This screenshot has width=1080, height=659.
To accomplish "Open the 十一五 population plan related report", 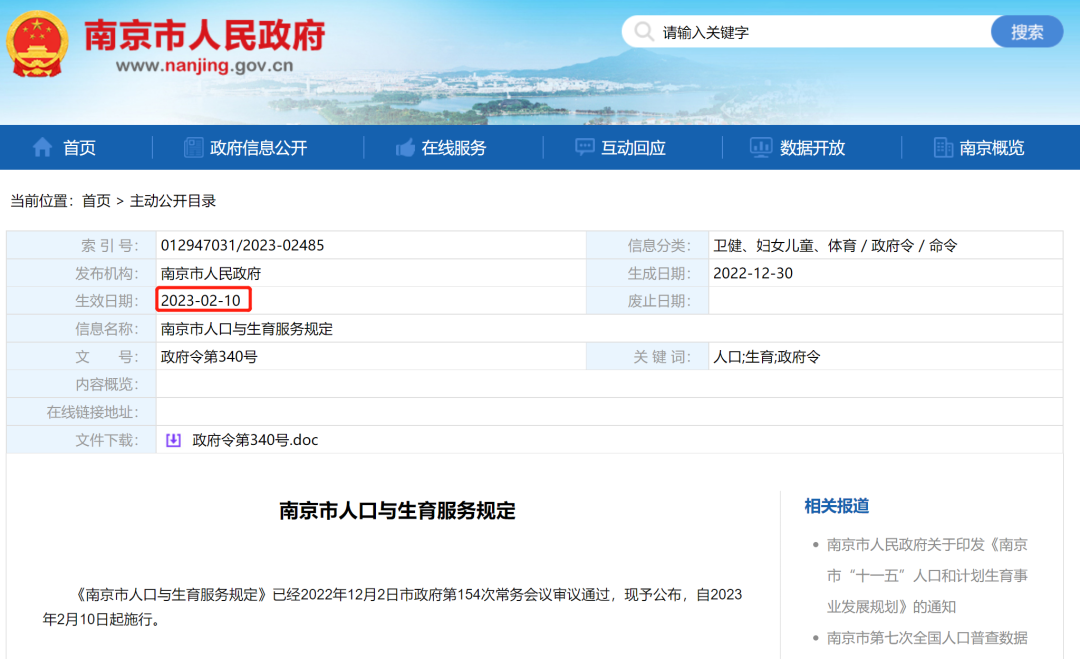I will tap(926, 575).
